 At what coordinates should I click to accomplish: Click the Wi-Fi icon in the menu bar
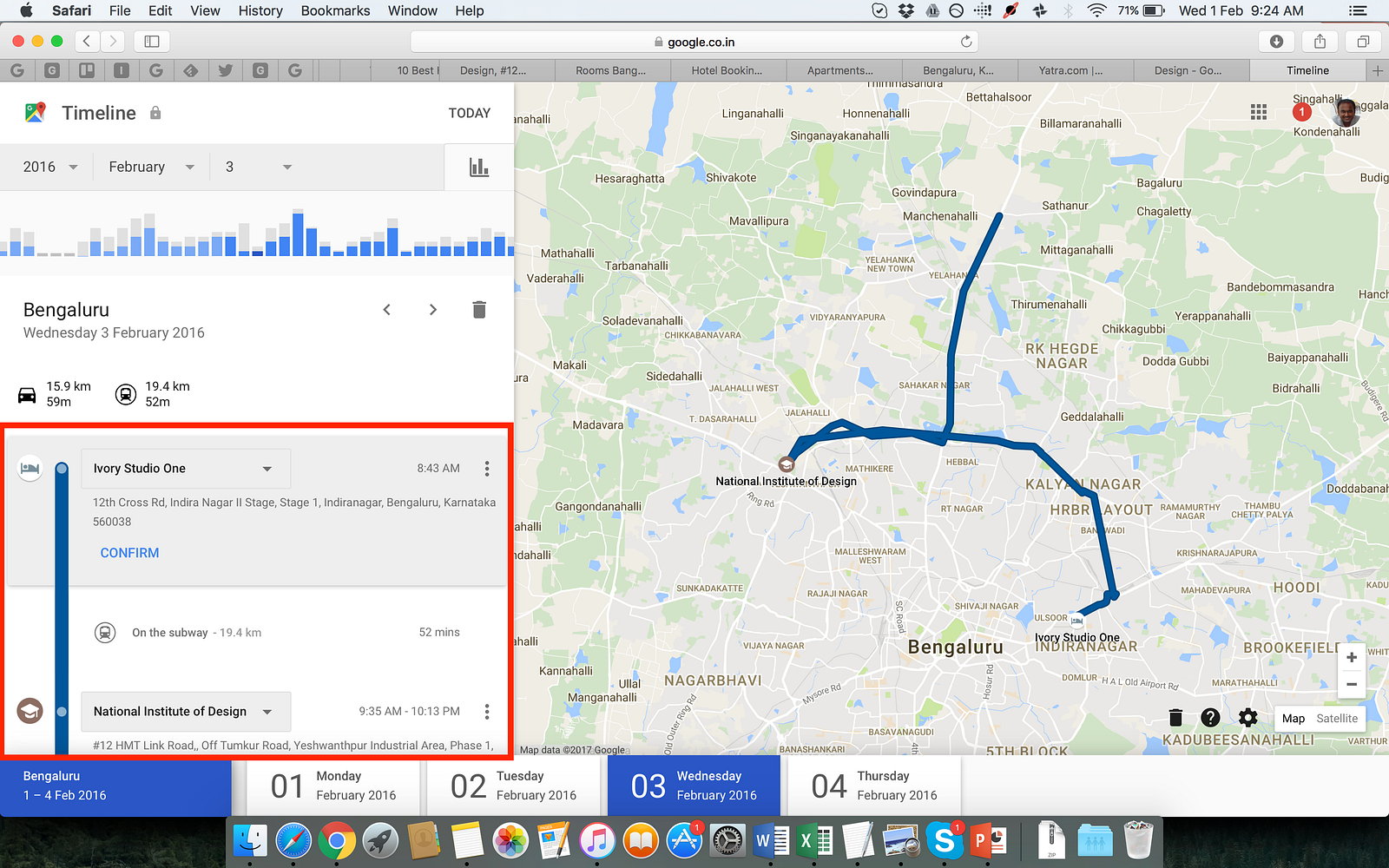[1097, 10]
